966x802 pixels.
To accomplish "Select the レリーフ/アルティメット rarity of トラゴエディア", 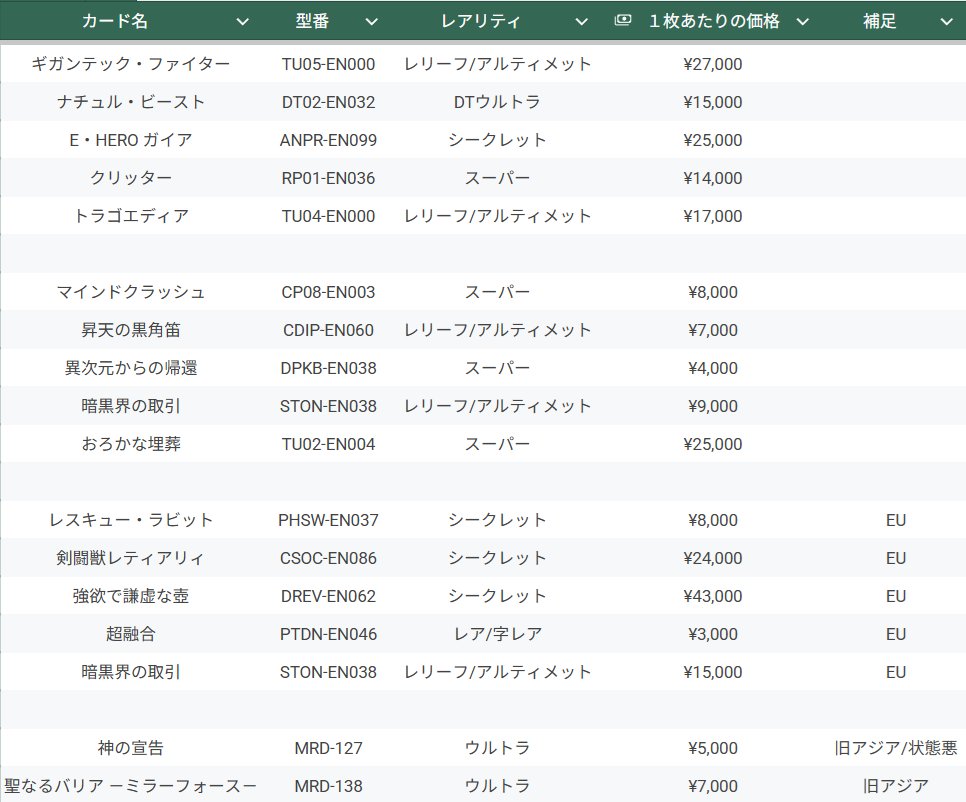I will 497,215.
